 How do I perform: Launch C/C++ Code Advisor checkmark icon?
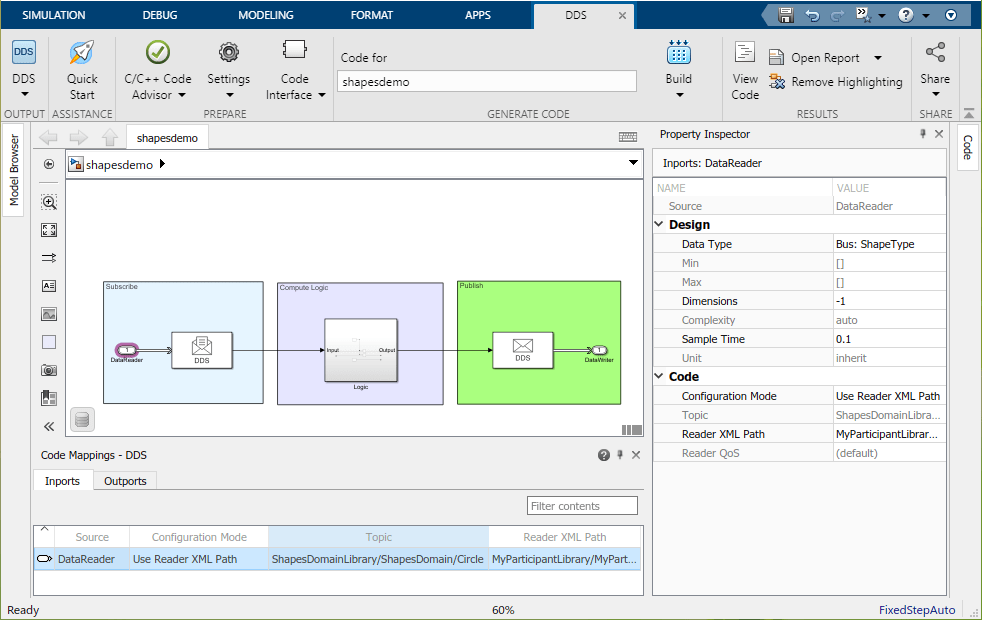pyautogui.click(x=158, y=52)
